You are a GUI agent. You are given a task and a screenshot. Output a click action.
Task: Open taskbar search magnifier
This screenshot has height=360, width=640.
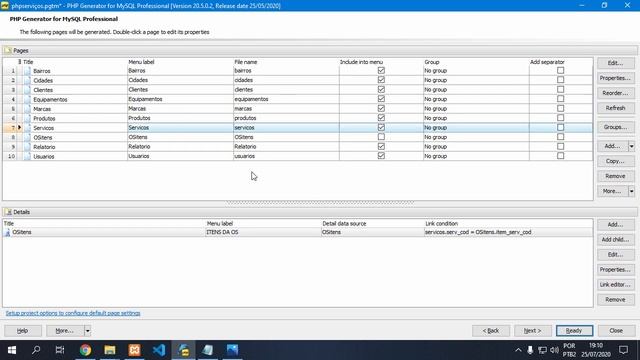point(36,350)
